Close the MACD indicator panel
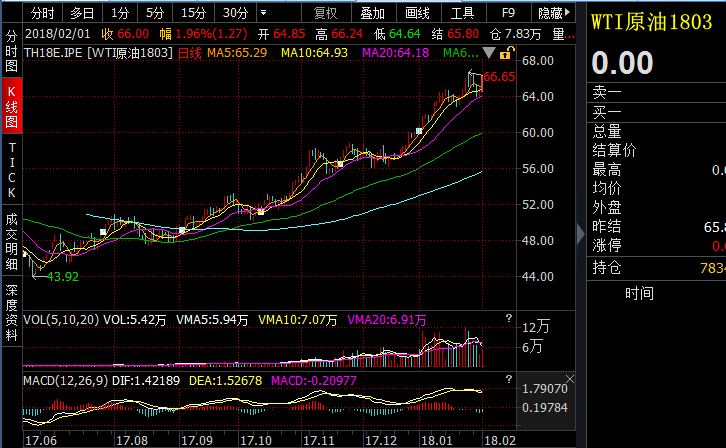 (x=570, y=379)
